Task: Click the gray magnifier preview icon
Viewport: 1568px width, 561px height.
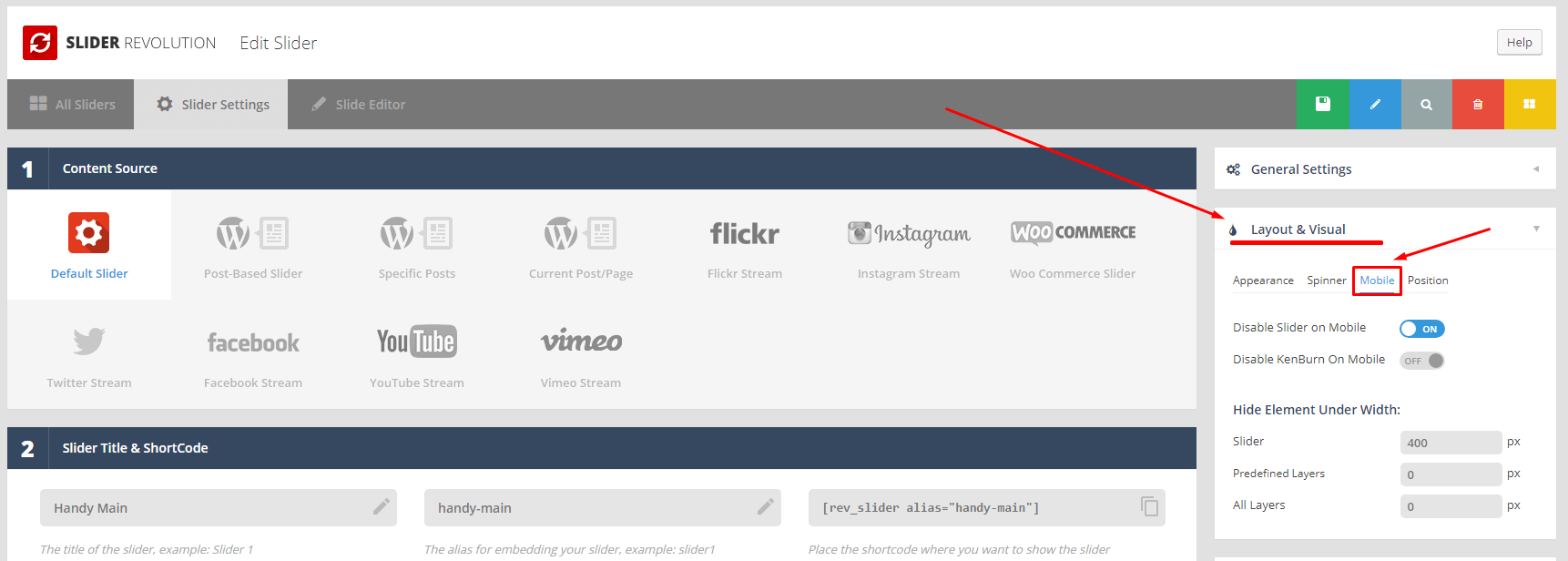Action: [x=1427, y=104]
